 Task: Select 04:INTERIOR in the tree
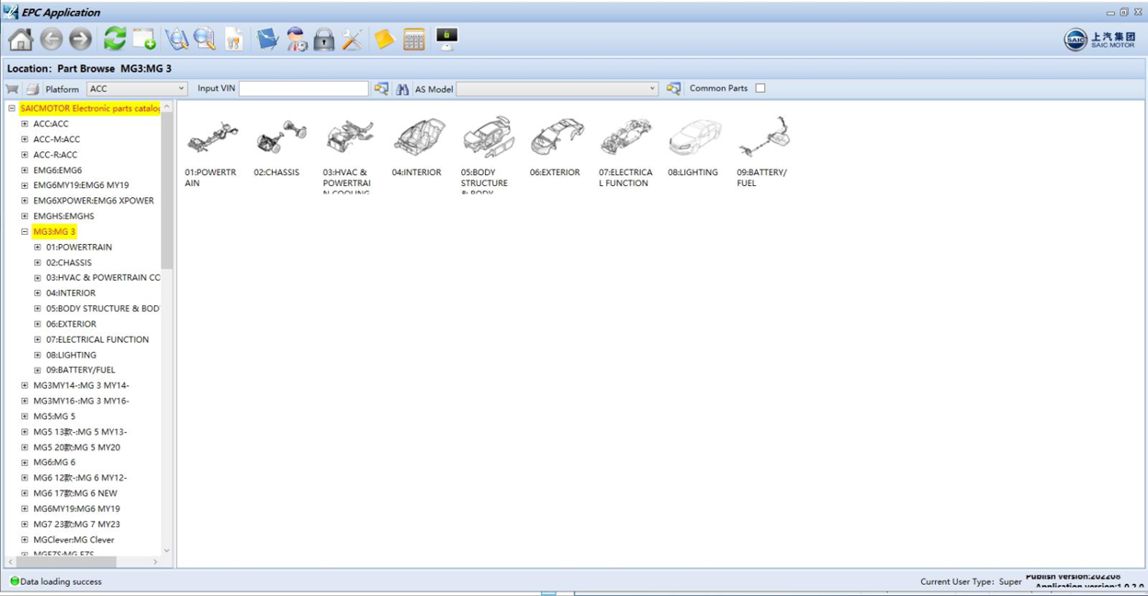pos(71,293)
